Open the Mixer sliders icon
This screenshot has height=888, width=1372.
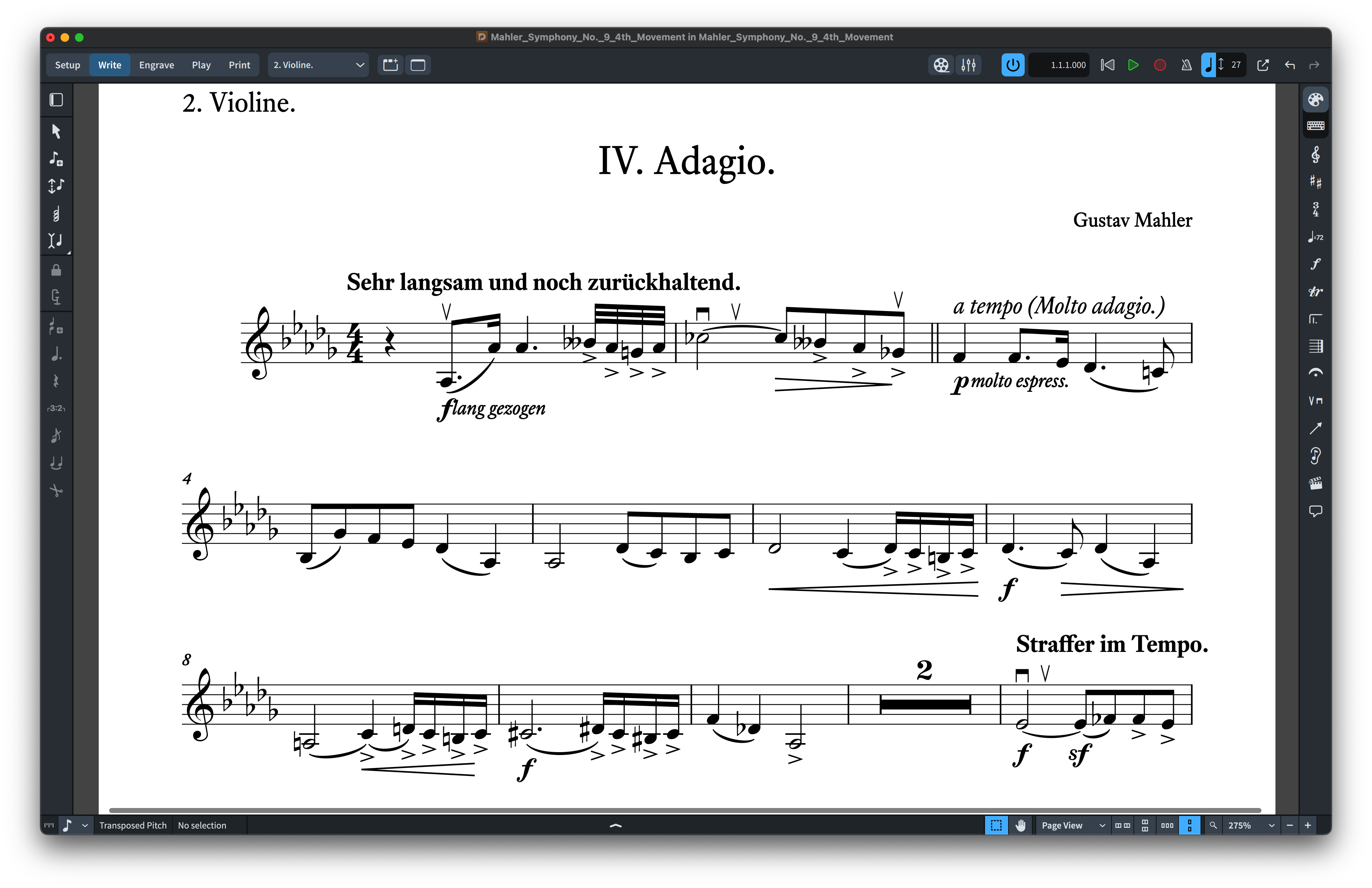coord(968,65)
